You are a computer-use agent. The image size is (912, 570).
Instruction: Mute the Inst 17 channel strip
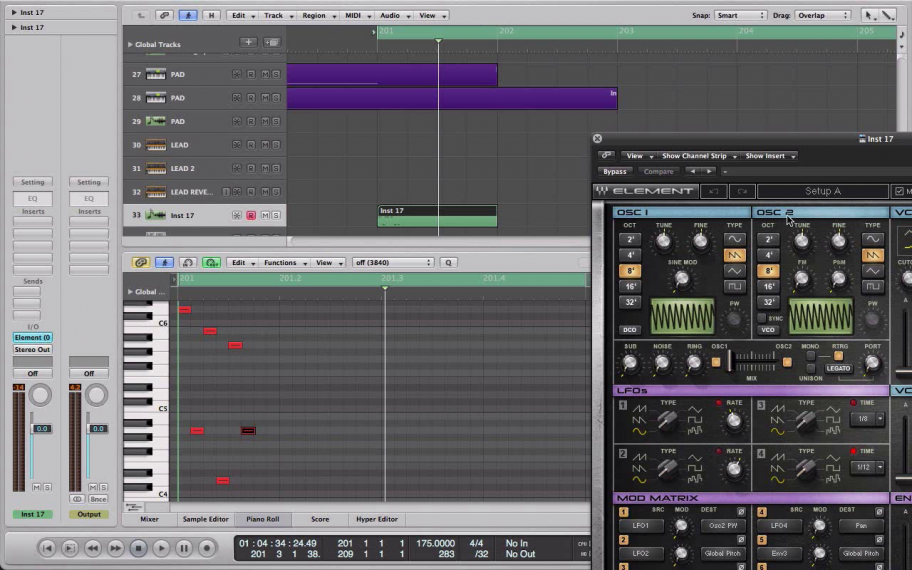[x=36, y=487]
